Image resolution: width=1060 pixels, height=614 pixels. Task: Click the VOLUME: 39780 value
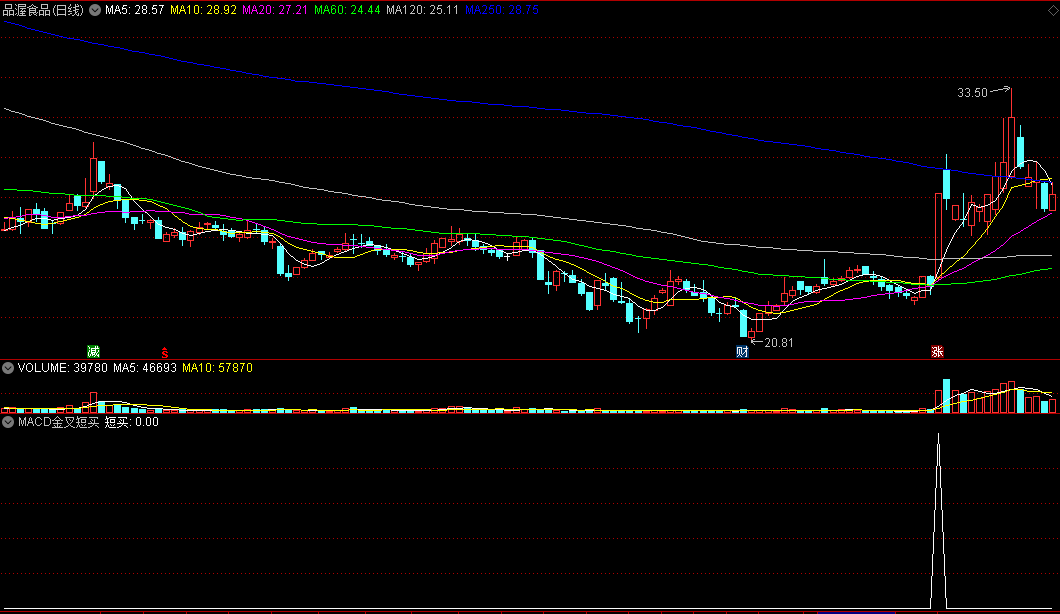coord(62,368)
